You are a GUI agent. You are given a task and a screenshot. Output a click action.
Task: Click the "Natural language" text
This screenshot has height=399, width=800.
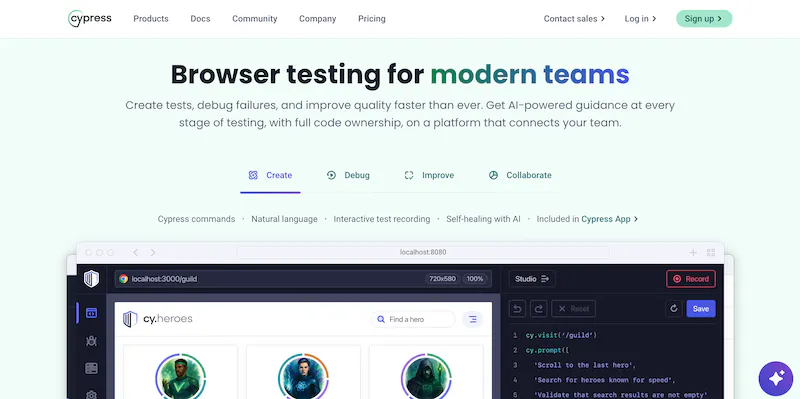284,219
